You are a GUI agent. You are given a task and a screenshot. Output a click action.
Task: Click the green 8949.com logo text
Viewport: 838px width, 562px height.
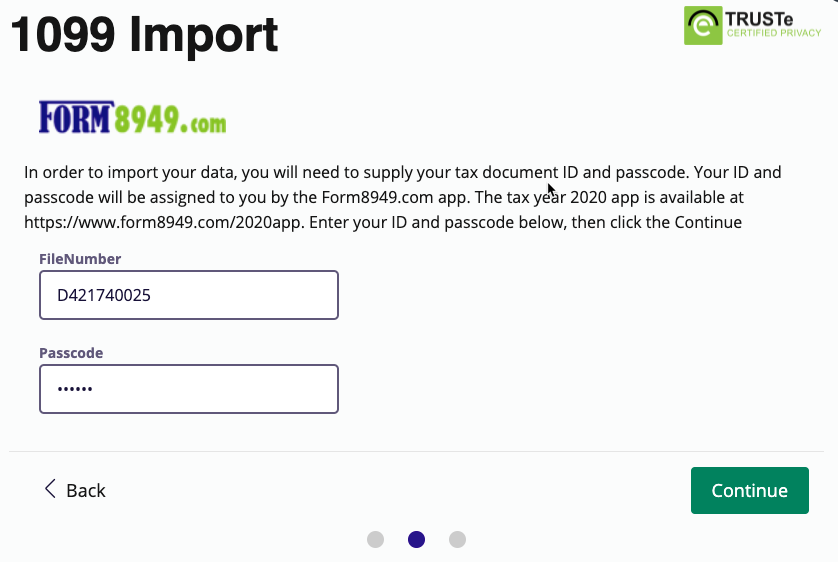pyautogui.click(x=170, y=119)
